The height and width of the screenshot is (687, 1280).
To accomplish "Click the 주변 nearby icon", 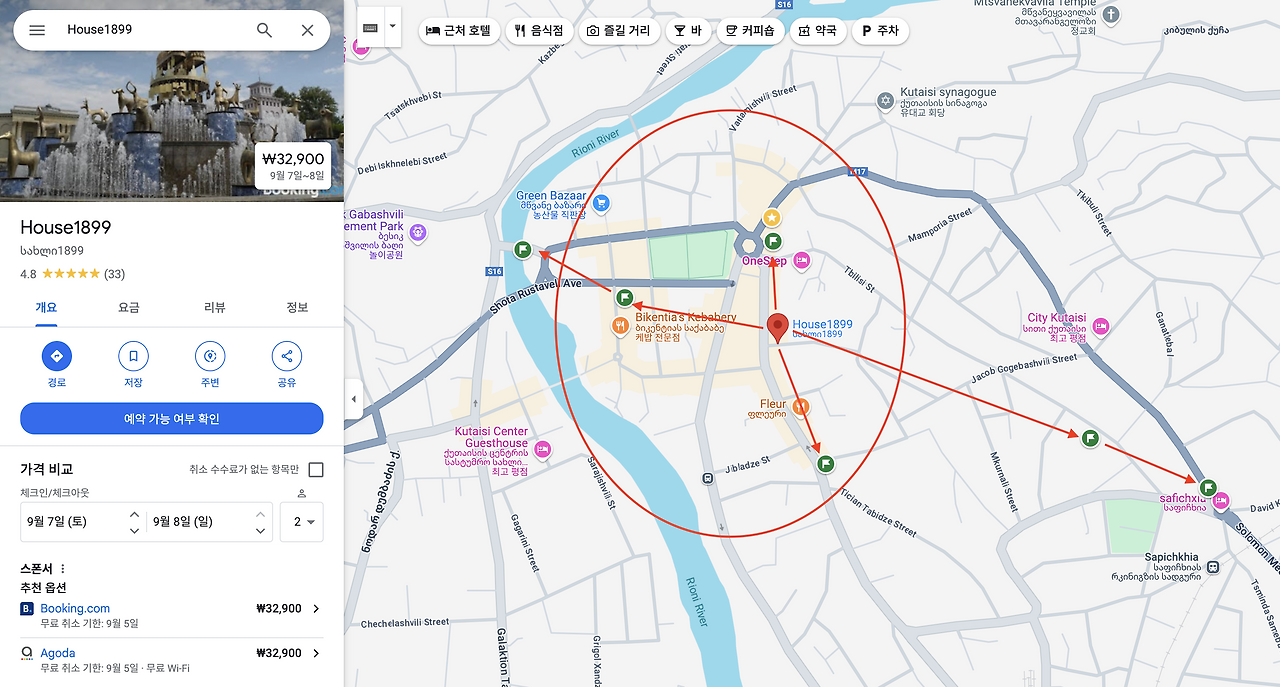I will click(x=210, y=356).
